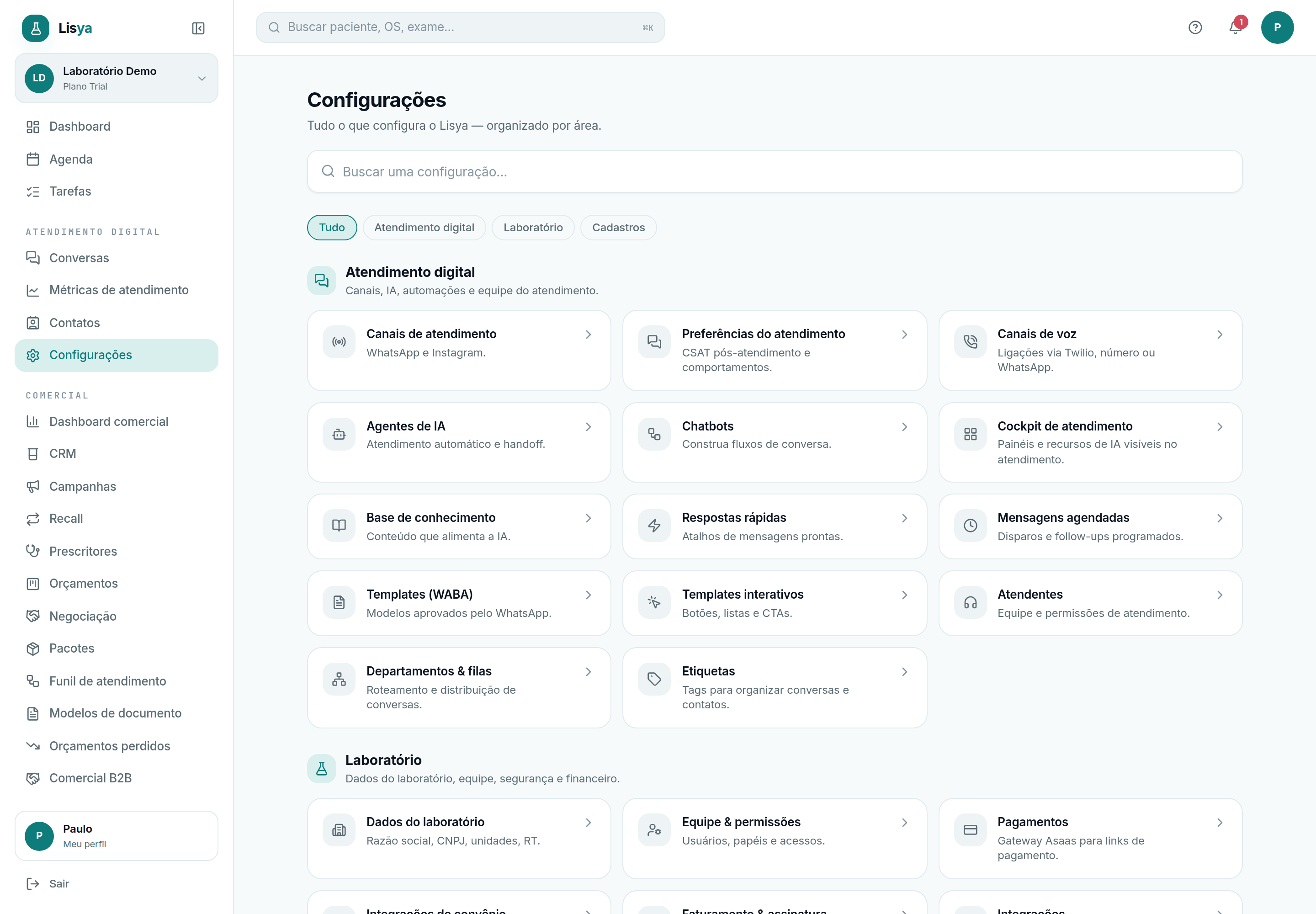This screenshot has height=914, width=1316.
Task: Open Etiquetas via its chevron arrow
Action: point(904,672)
